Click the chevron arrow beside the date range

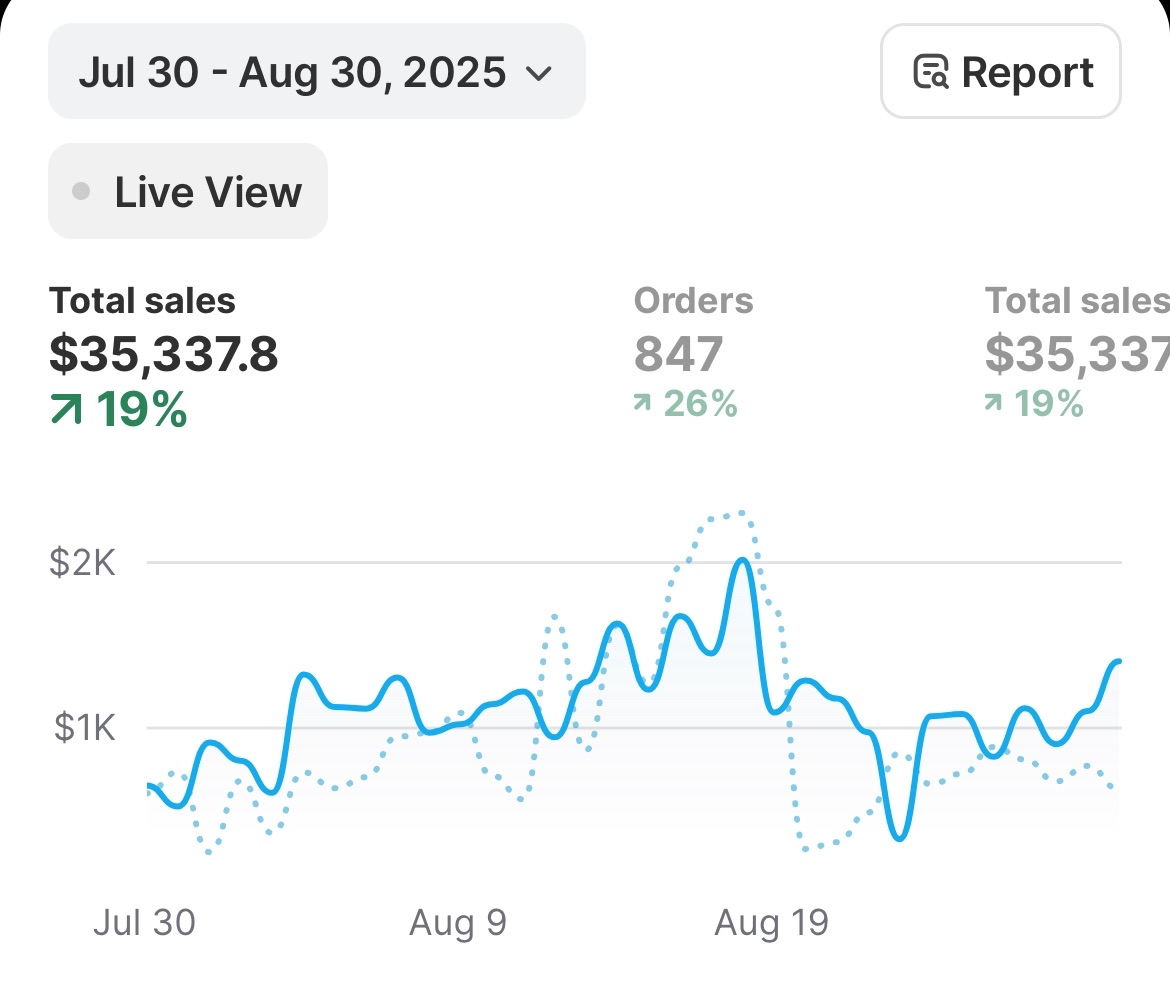[x=538, y=73]
